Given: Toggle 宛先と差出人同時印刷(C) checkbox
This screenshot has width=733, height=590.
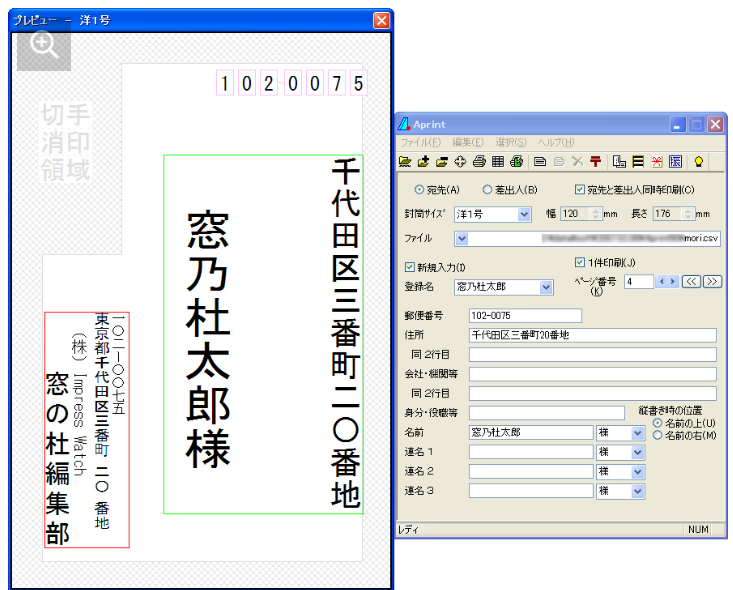Looking at the screenshot, I should coord(580,189).
